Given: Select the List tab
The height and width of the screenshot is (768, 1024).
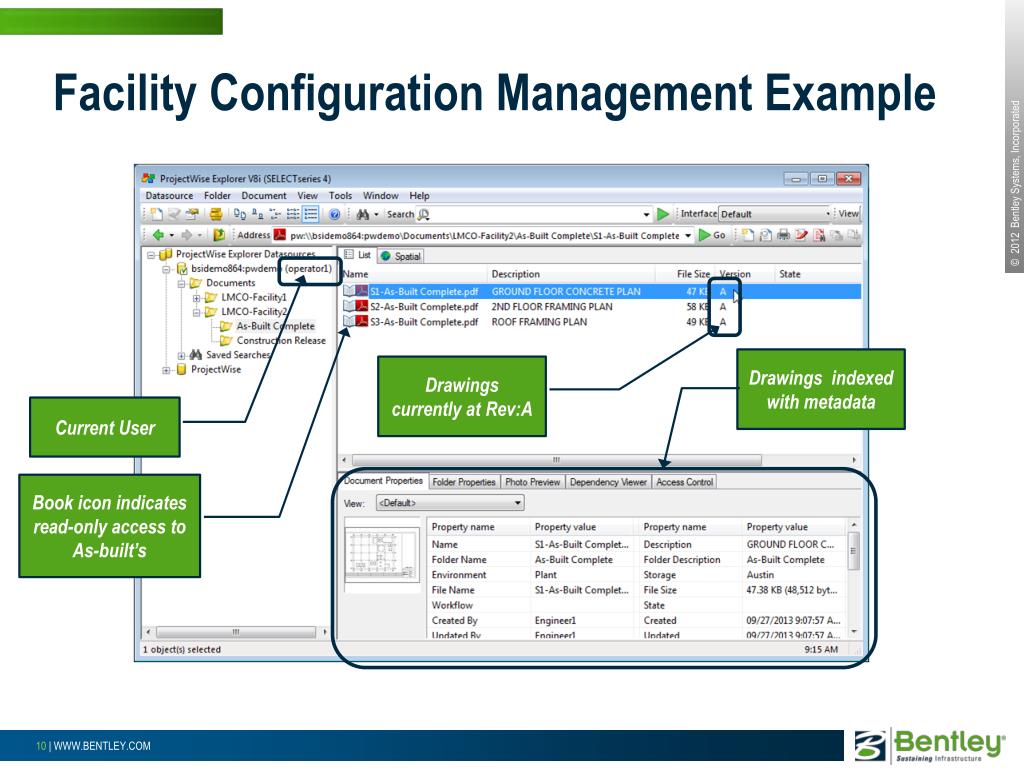Looking at the screenshot, I should point(358,255).
